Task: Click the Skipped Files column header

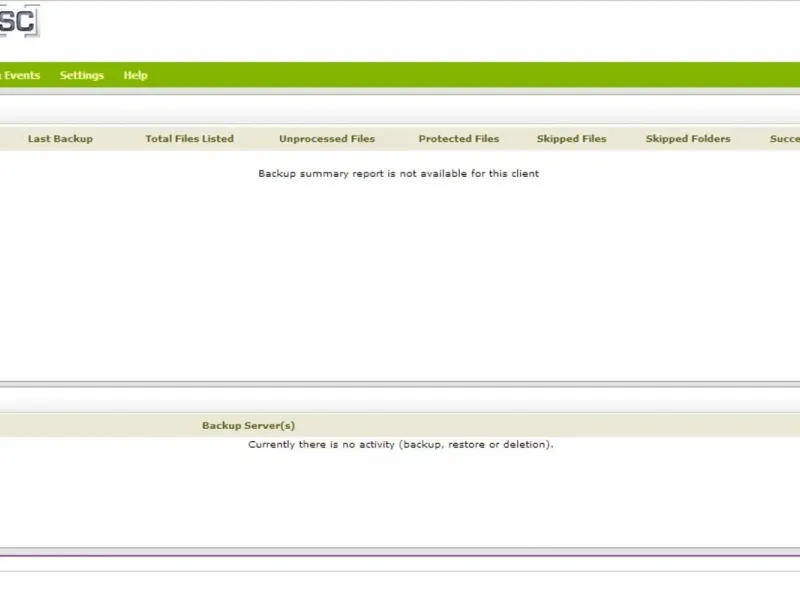Action: (x=571, y=139)
